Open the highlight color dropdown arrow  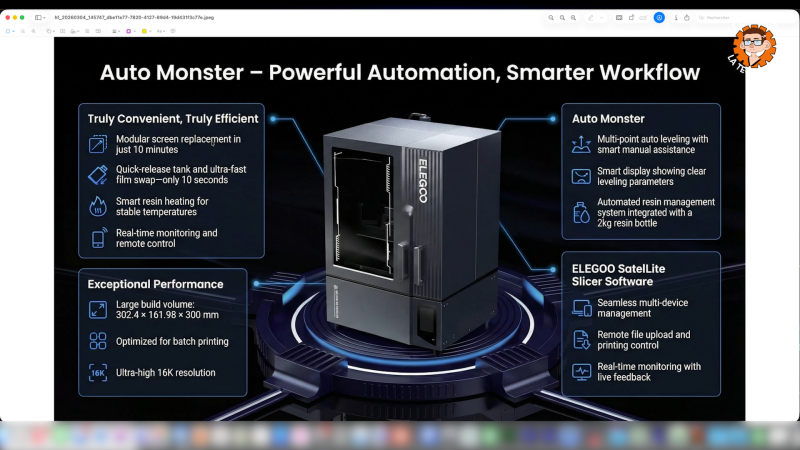602,17
